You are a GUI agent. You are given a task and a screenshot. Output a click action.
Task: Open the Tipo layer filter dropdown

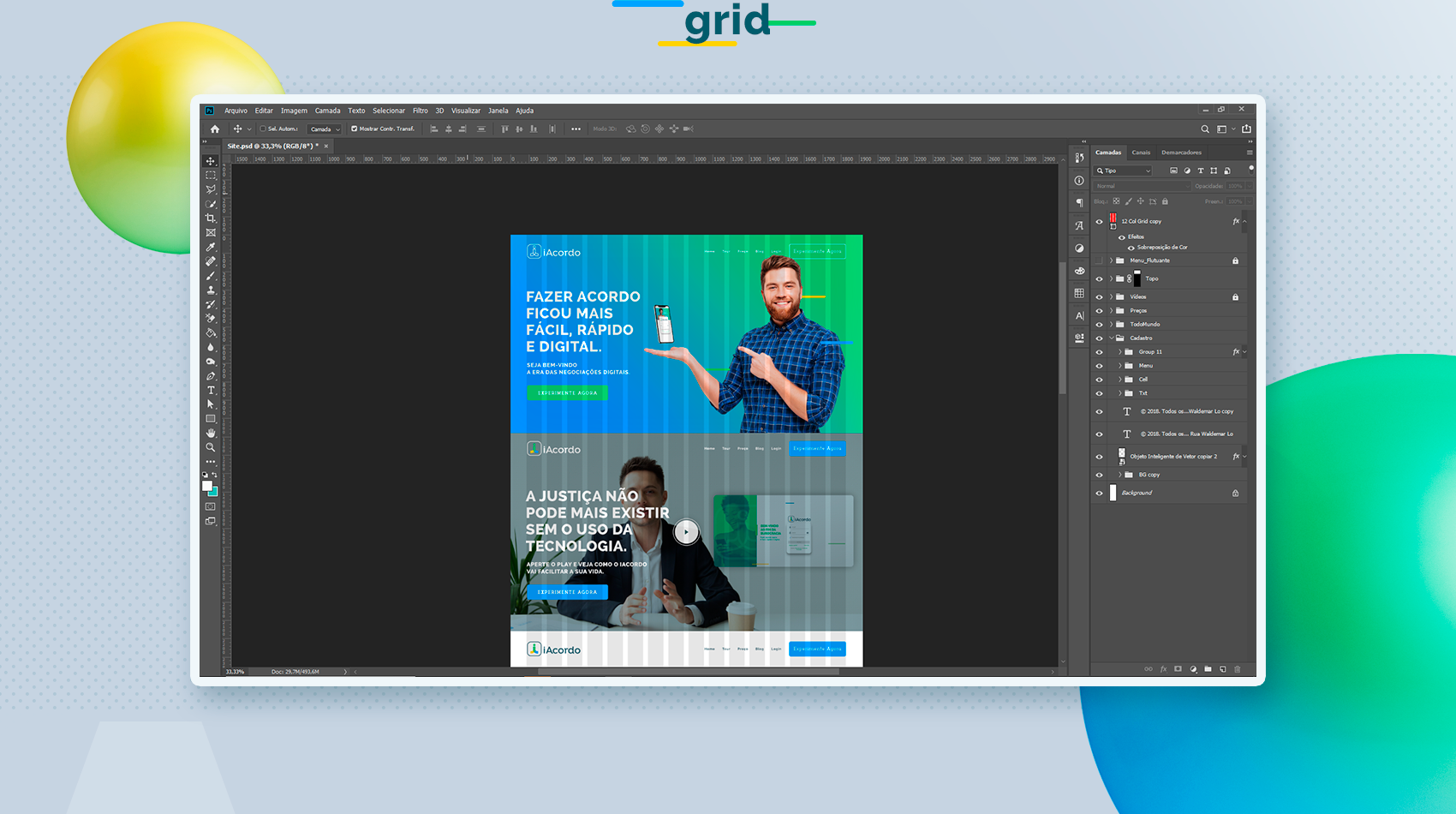1125,171
